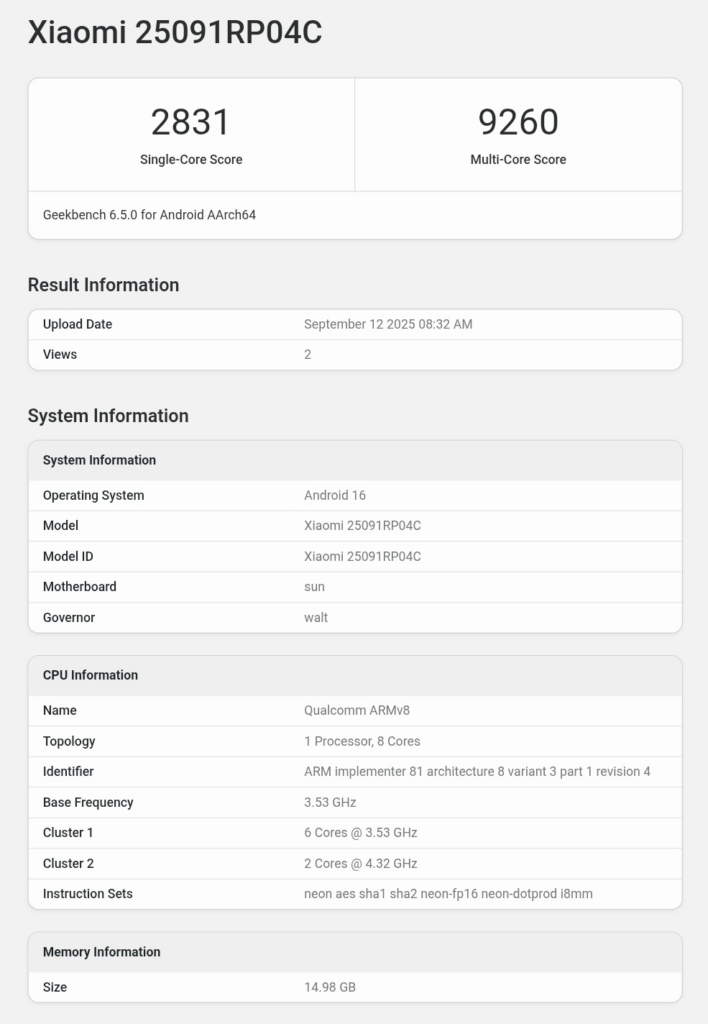The image size is (708, 1024).
Task: Click the 9260 multi-core score value
Action: click(518, 122)
